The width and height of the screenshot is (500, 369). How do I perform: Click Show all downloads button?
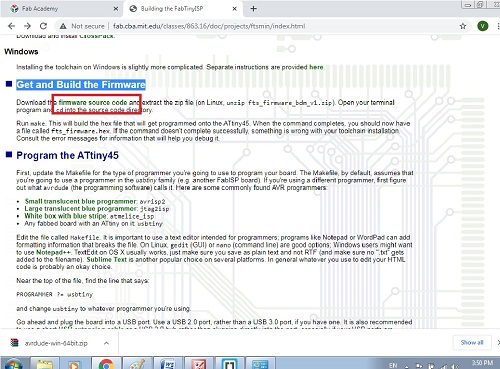(472, 342)
